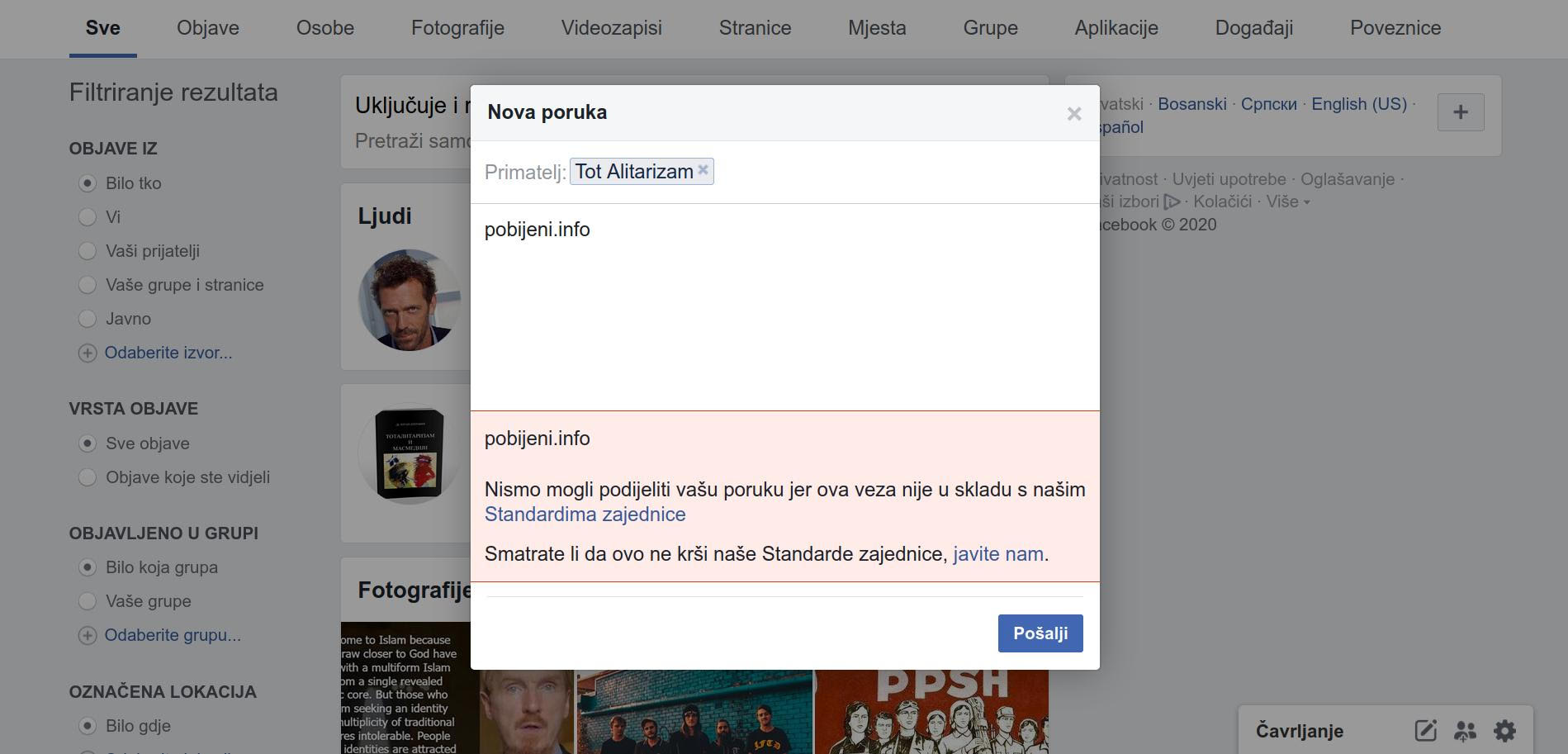Switch to the Fotografije tab

pyautogui.click(x=457, y=28)
